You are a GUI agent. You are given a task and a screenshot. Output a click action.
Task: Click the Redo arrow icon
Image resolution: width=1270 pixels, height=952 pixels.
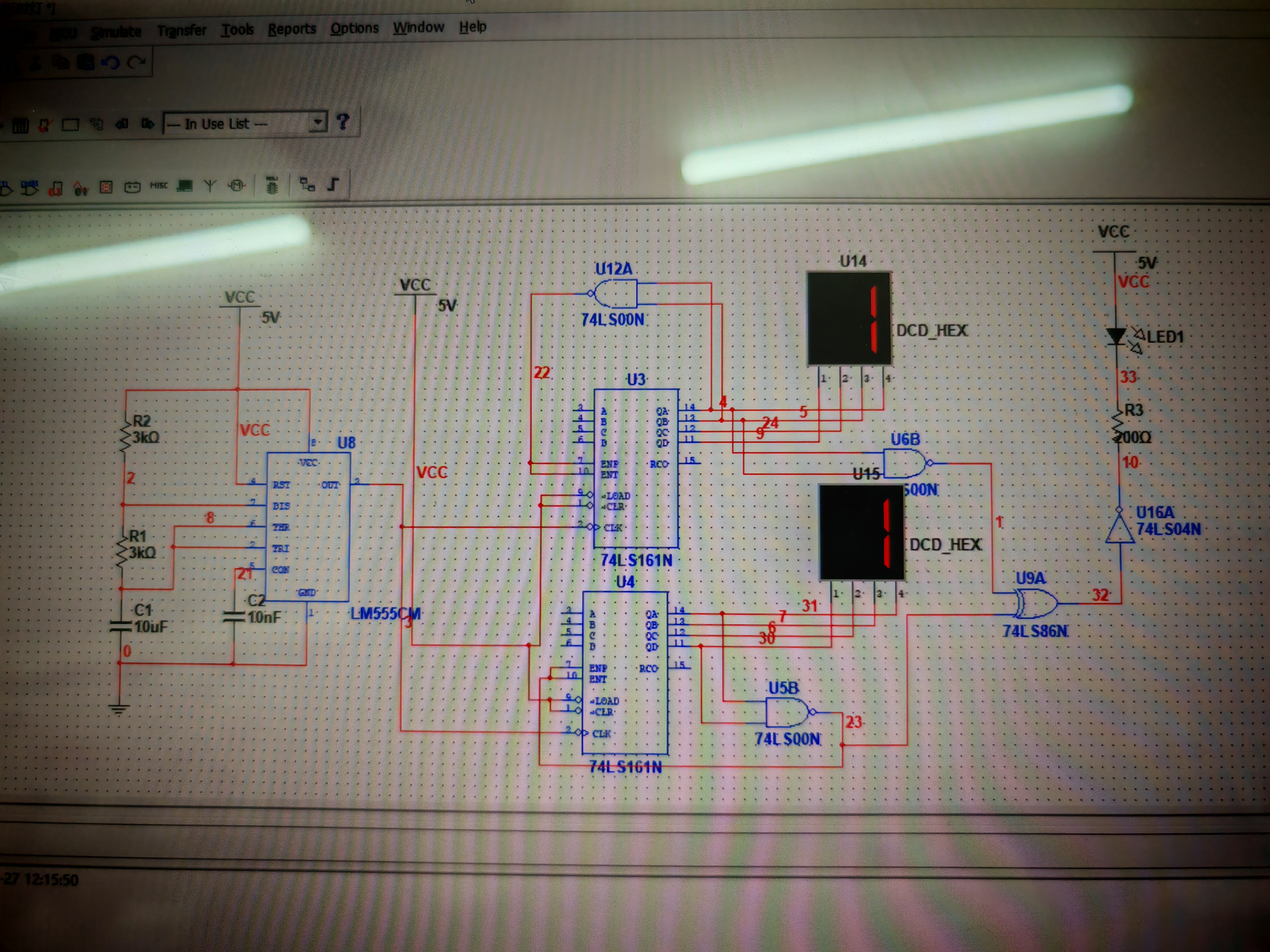(x=136, y=62)
